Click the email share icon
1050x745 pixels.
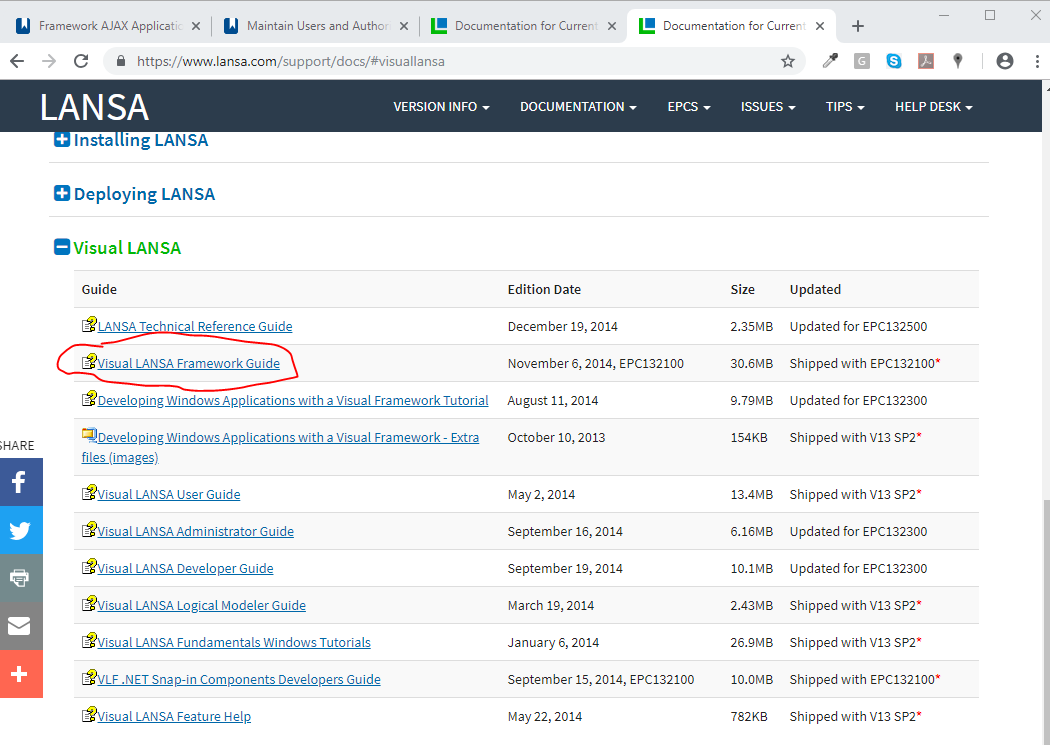19,626
